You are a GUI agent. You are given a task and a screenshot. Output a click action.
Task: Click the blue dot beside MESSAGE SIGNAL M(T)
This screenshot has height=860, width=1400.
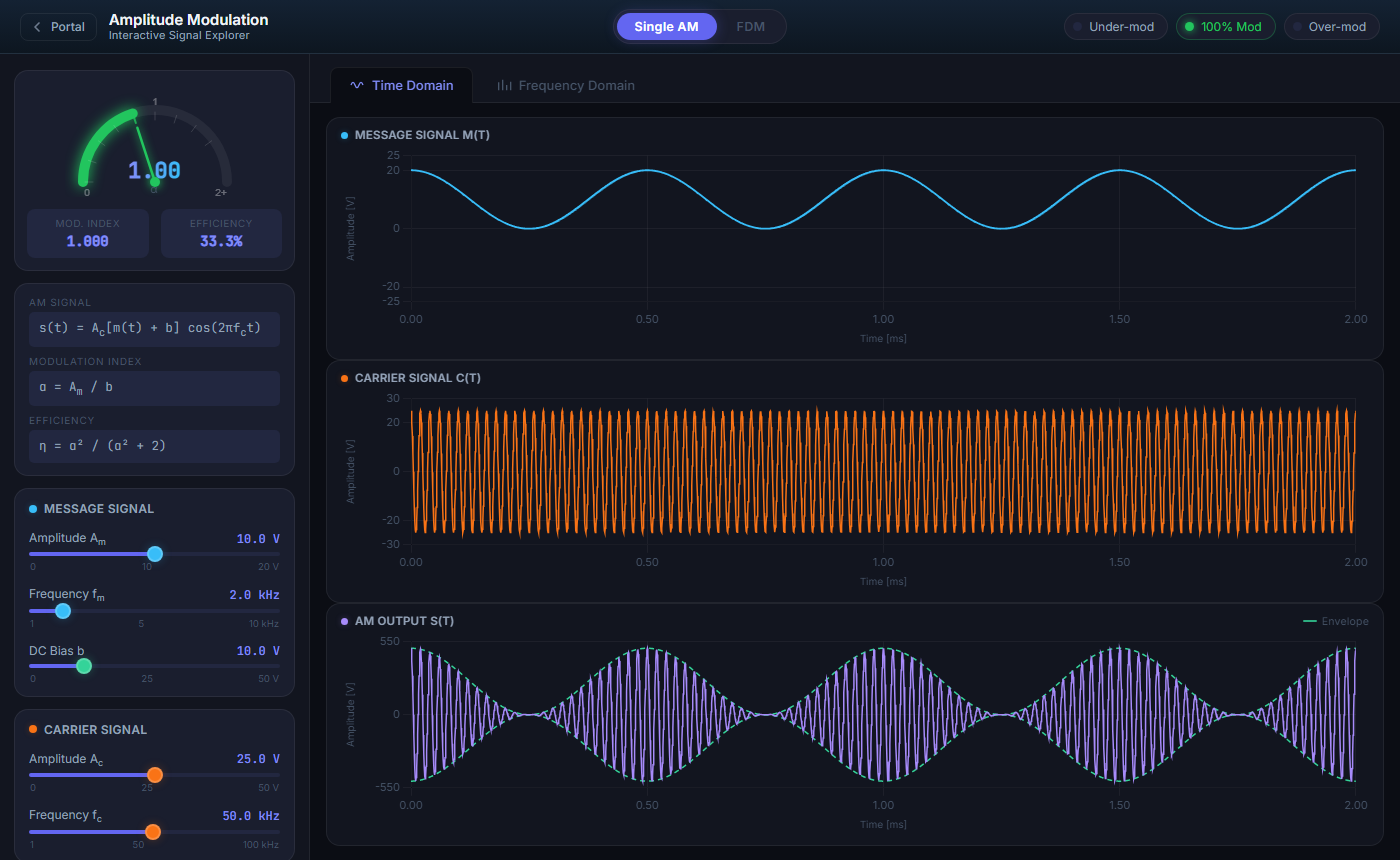coord(345,135)
